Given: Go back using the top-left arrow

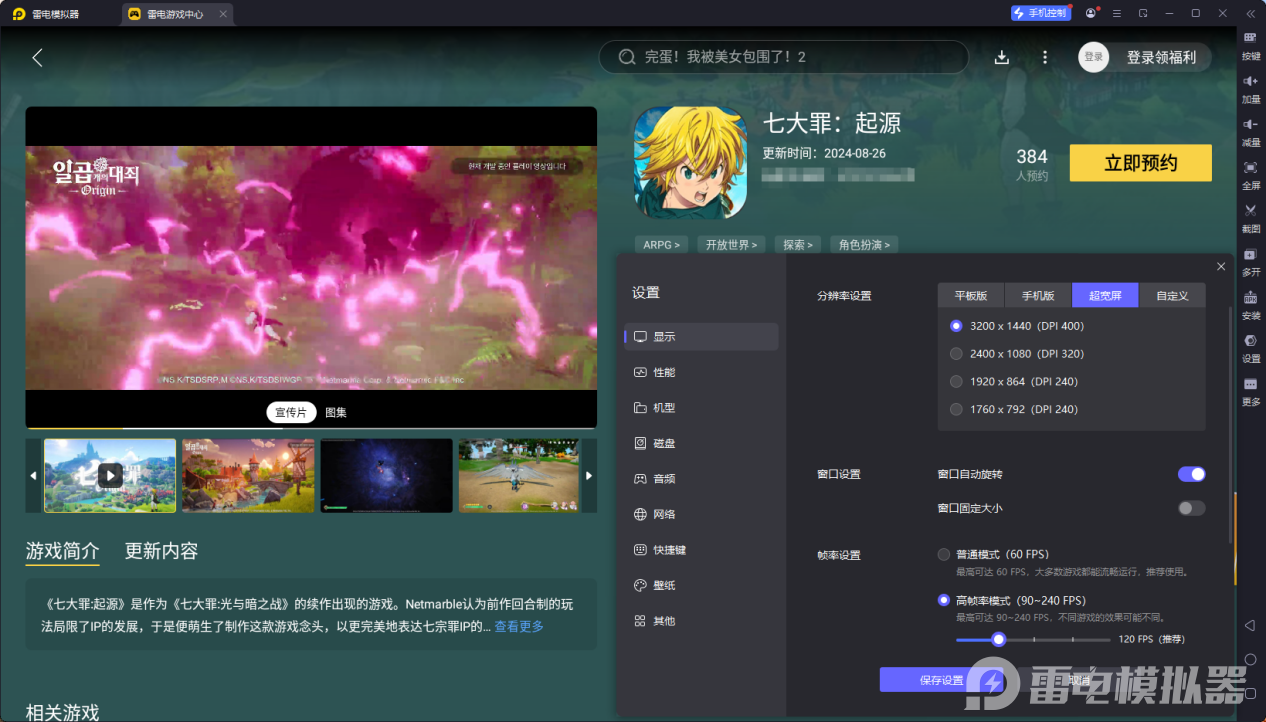Looking at the screenshot, I should 37,58.
